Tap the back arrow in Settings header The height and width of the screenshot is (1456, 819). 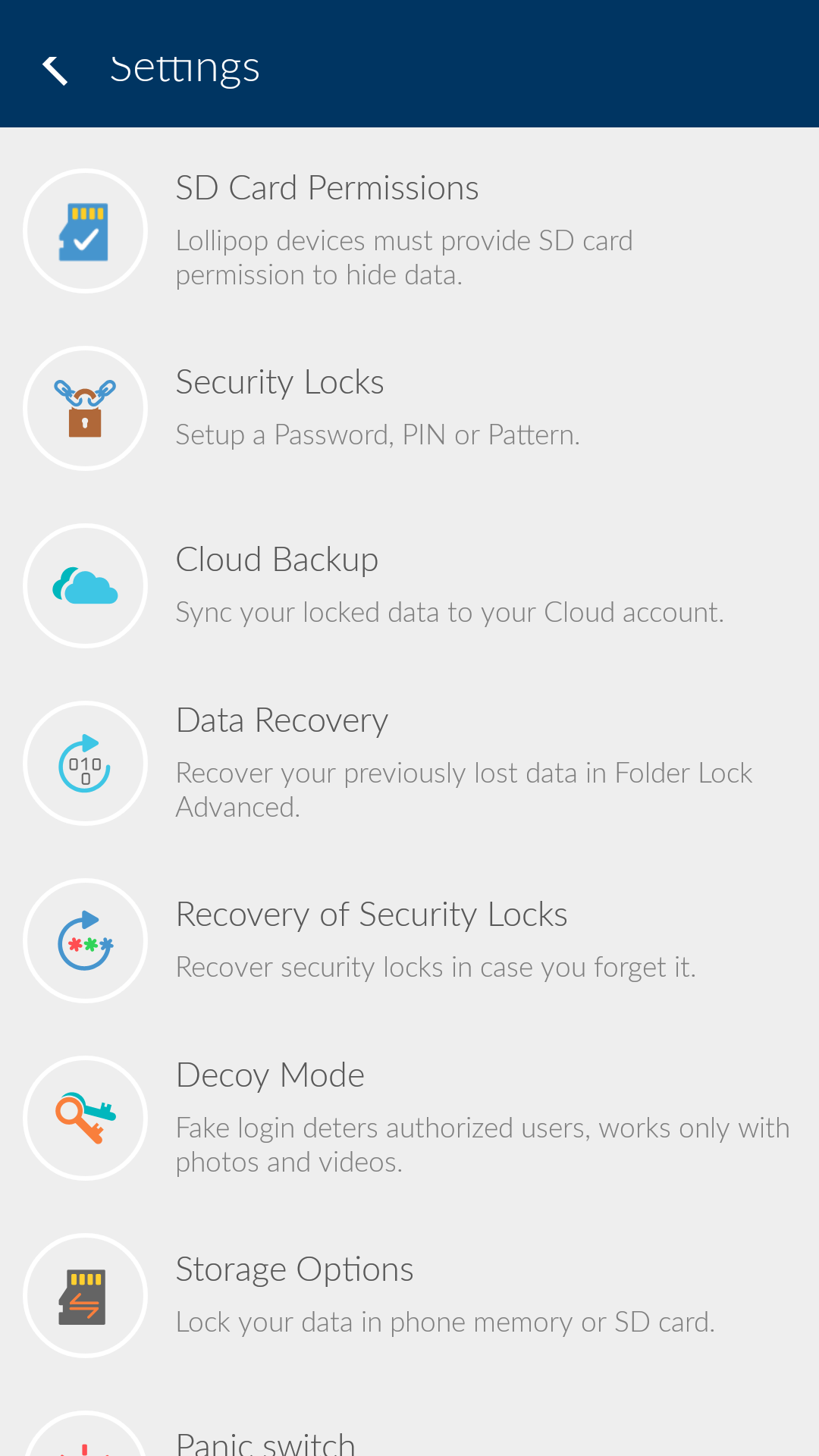tap(55, 70)
